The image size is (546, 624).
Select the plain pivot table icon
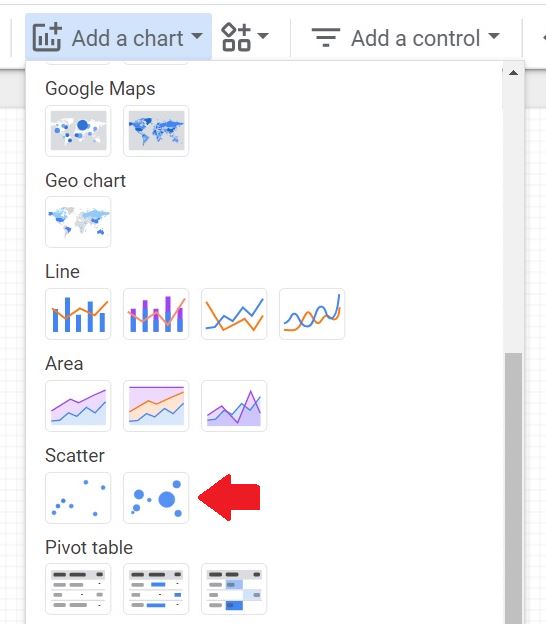tap(78, 589)
